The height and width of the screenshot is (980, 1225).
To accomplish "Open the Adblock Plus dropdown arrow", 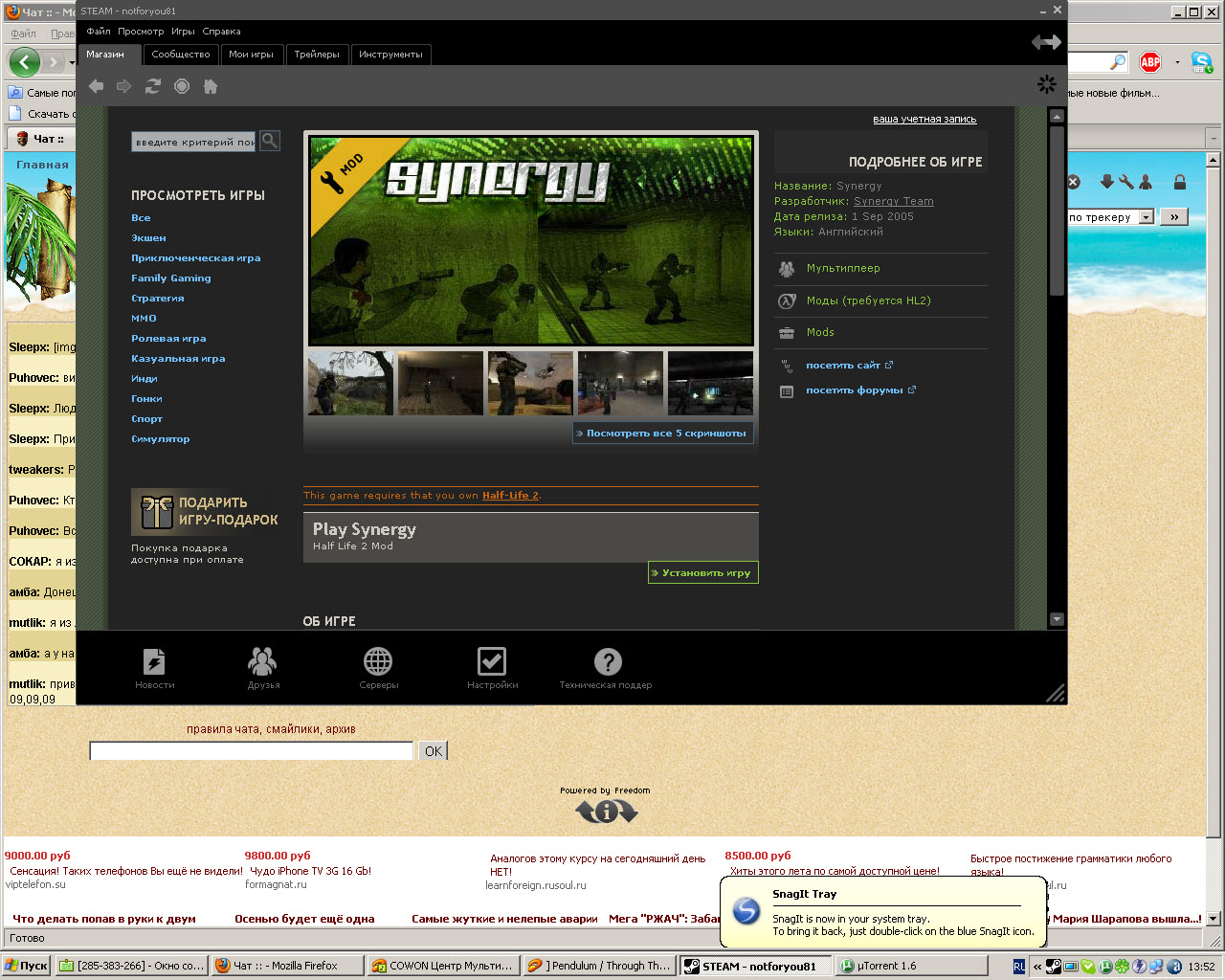I will pyautogui.click(x=1177, y=63).
